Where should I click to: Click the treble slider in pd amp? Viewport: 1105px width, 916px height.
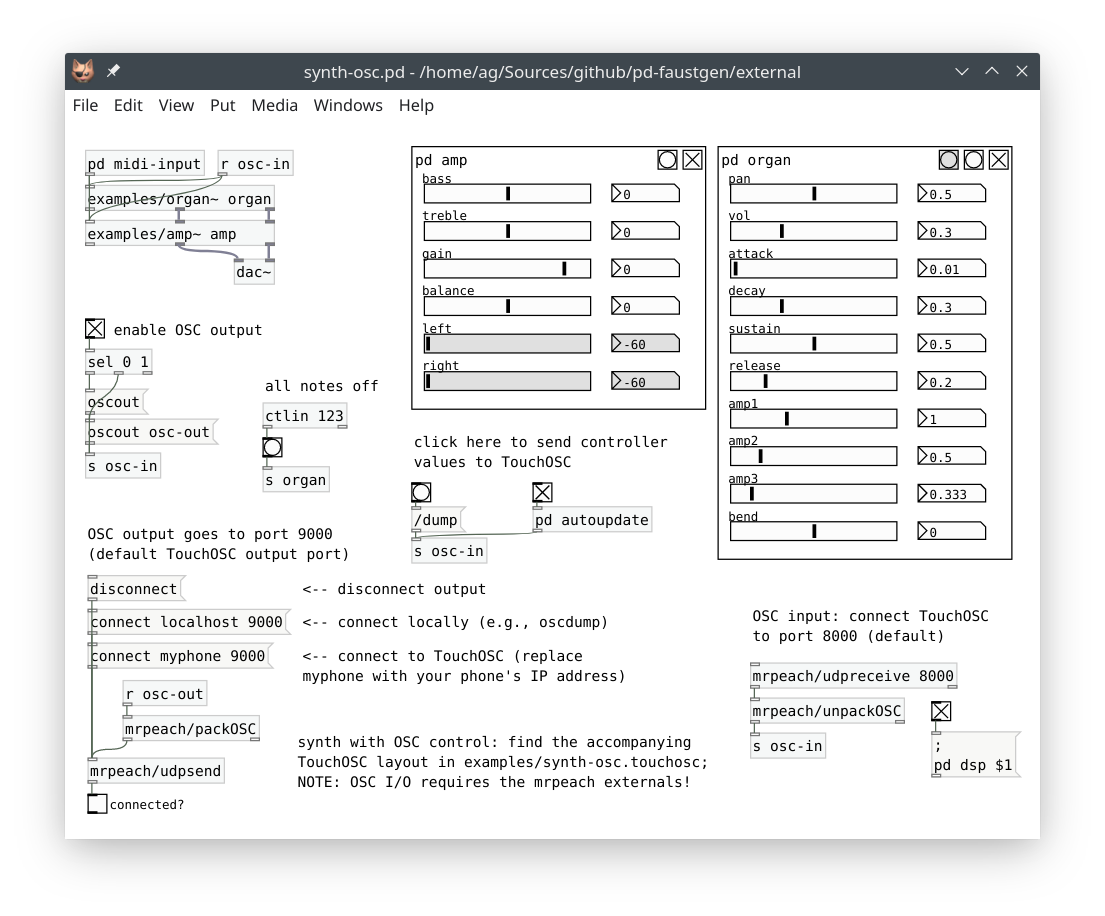click(x=507, y=231)
